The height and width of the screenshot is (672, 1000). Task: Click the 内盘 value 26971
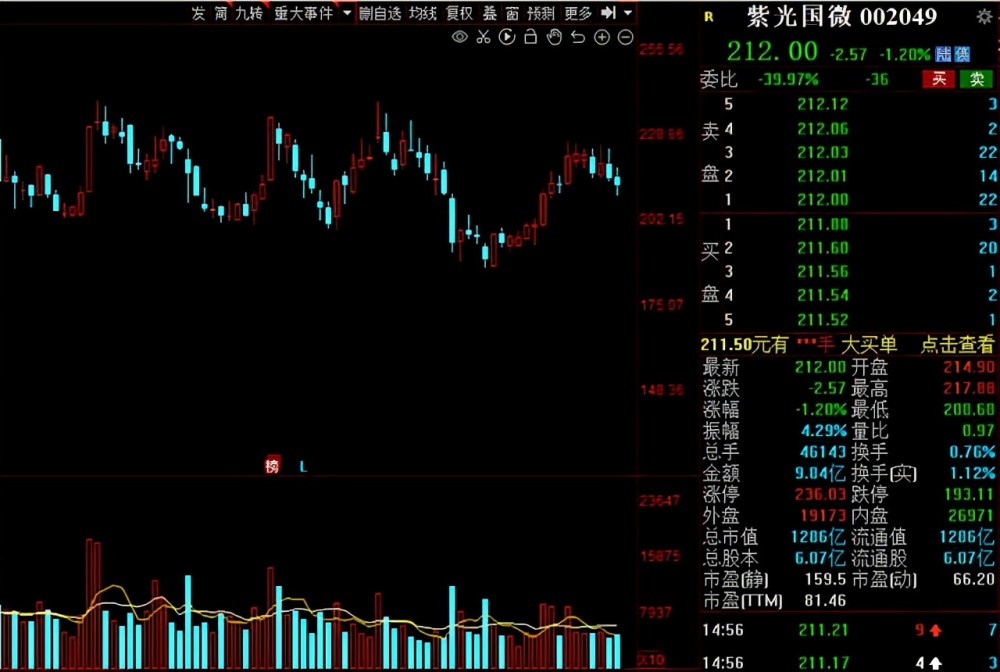tap(970, 515)
